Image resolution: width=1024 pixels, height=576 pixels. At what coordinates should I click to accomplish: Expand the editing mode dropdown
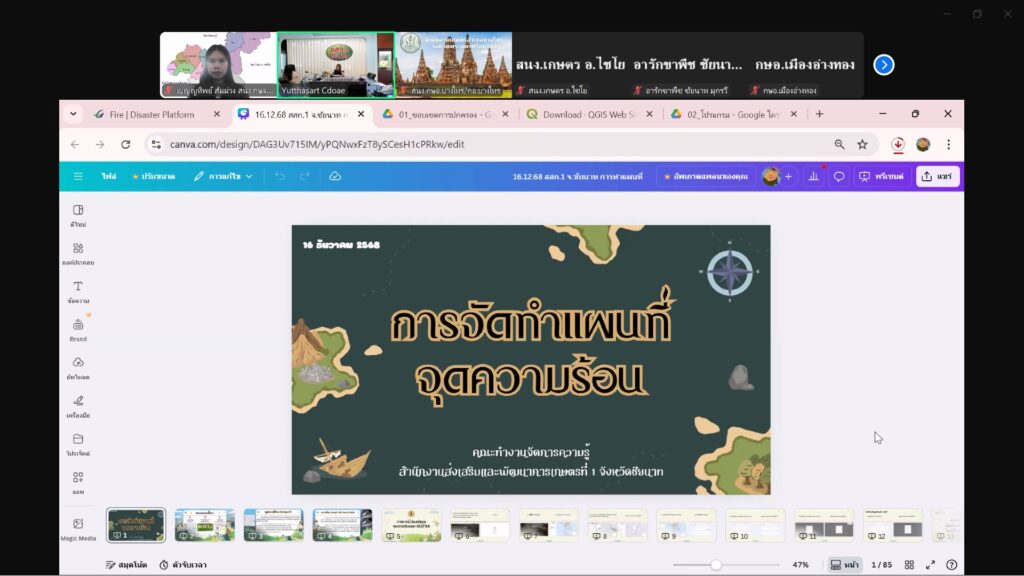pos(223,176)
